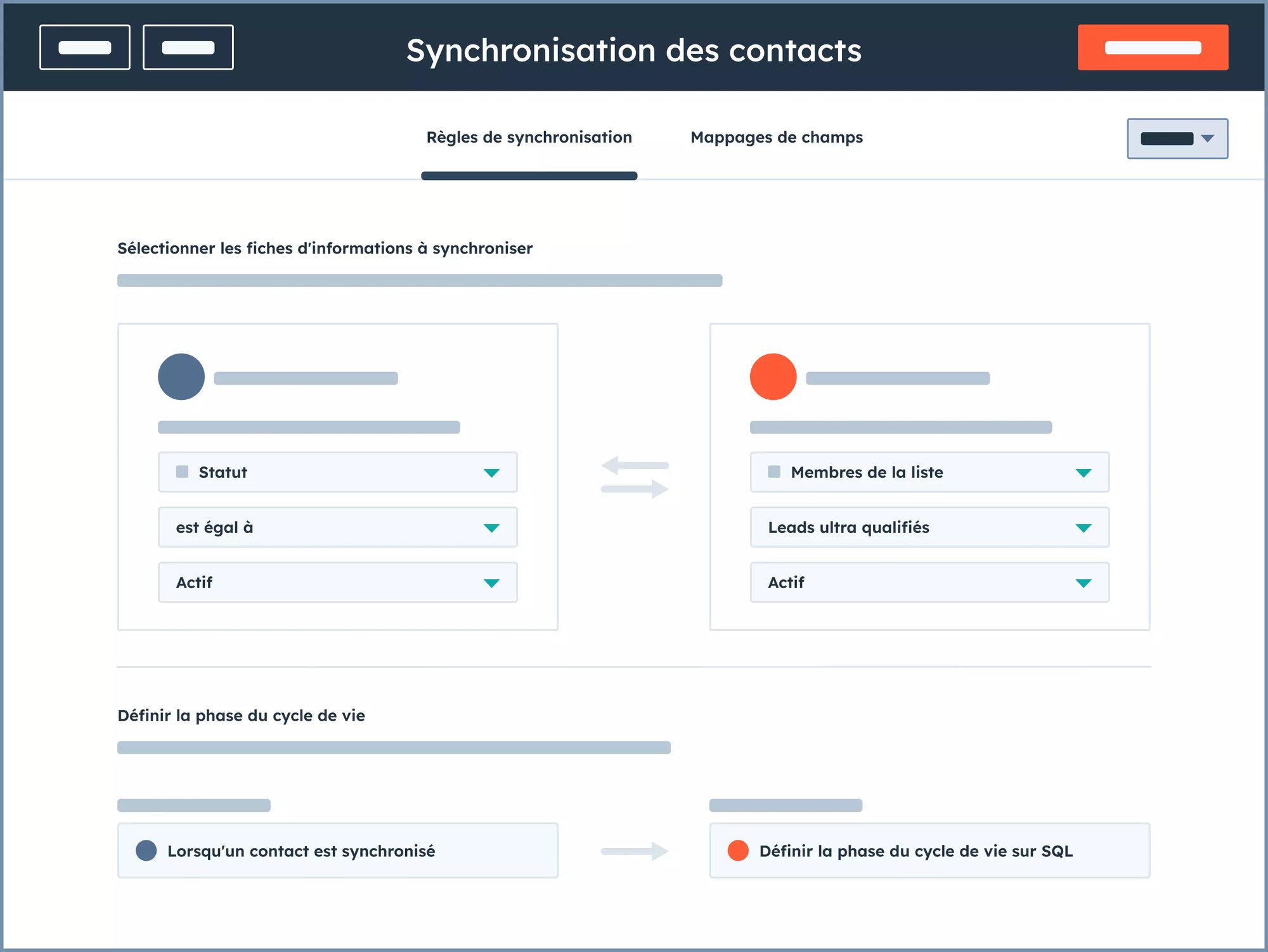Toggle the small square next to Statut

coord(183,472)
